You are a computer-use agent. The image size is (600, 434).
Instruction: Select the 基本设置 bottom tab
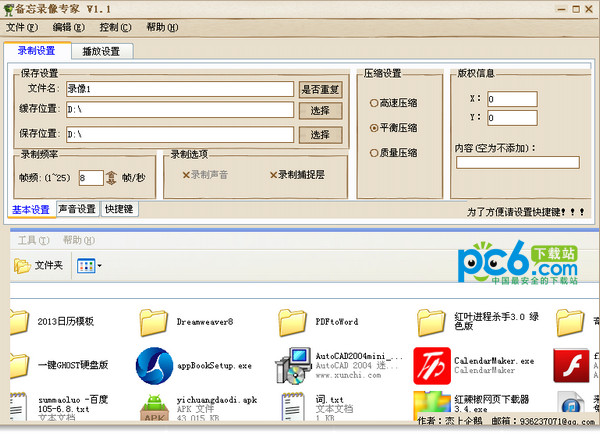pos(31,210)
